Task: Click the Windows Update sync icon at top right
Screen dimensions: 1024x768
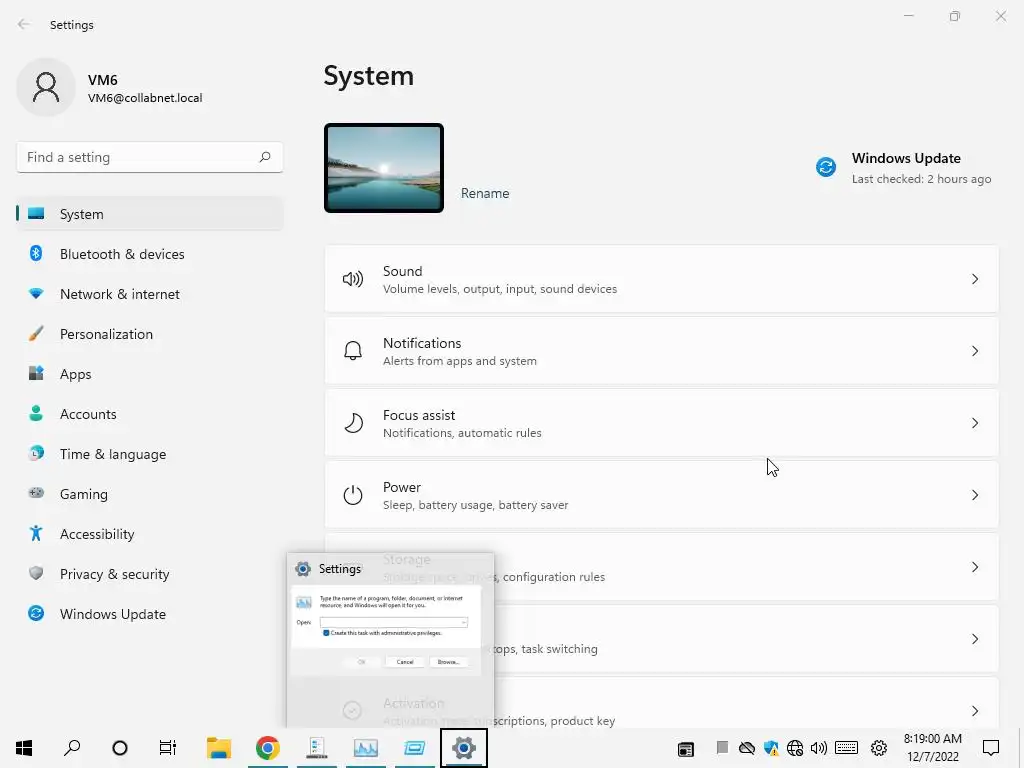Action: (825, 167)
